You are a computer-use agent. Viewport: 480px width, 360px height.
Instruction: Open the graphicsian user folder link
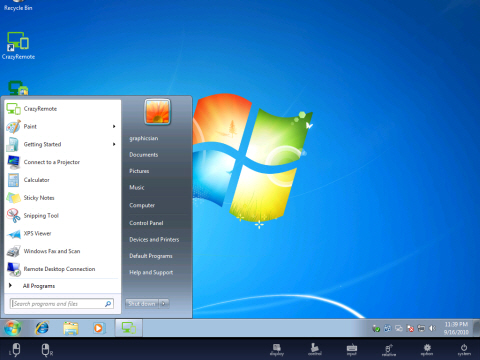coord(144,138)
